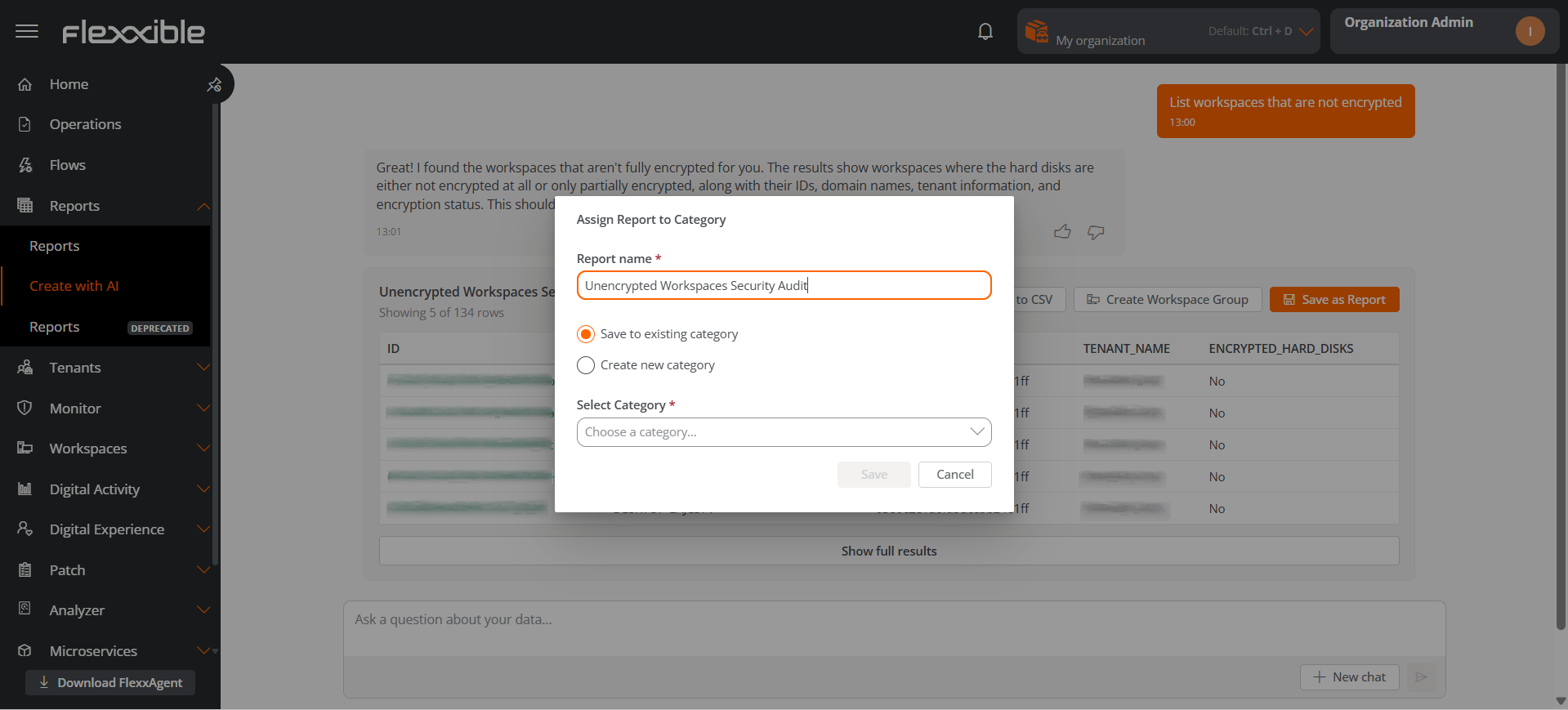Select Create new category option
The height and width of the screenshot is (710, 1568).
586,365
